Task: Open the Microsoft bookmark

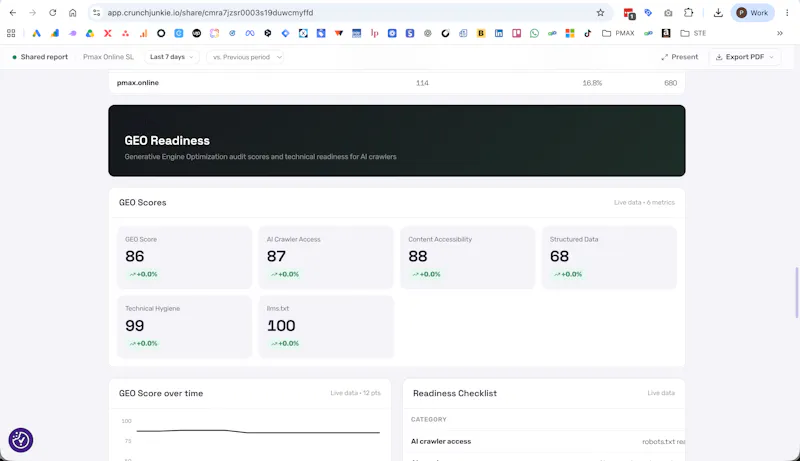Action: click(x=570, y=33)
